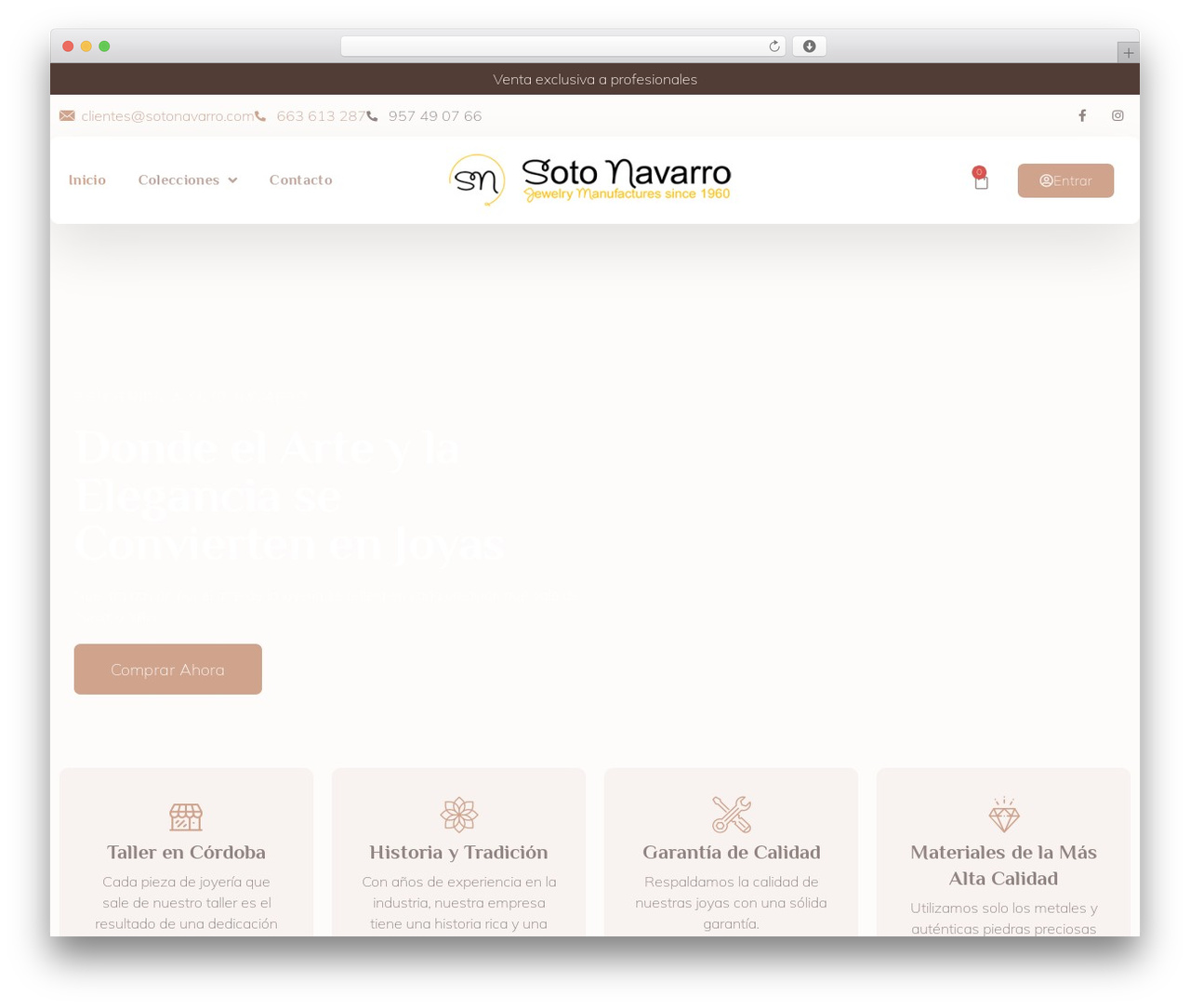Viewport: 1190px width, 1008px height.
Task: Click the phone icon before 663 613 287
Action: (260, 116)
